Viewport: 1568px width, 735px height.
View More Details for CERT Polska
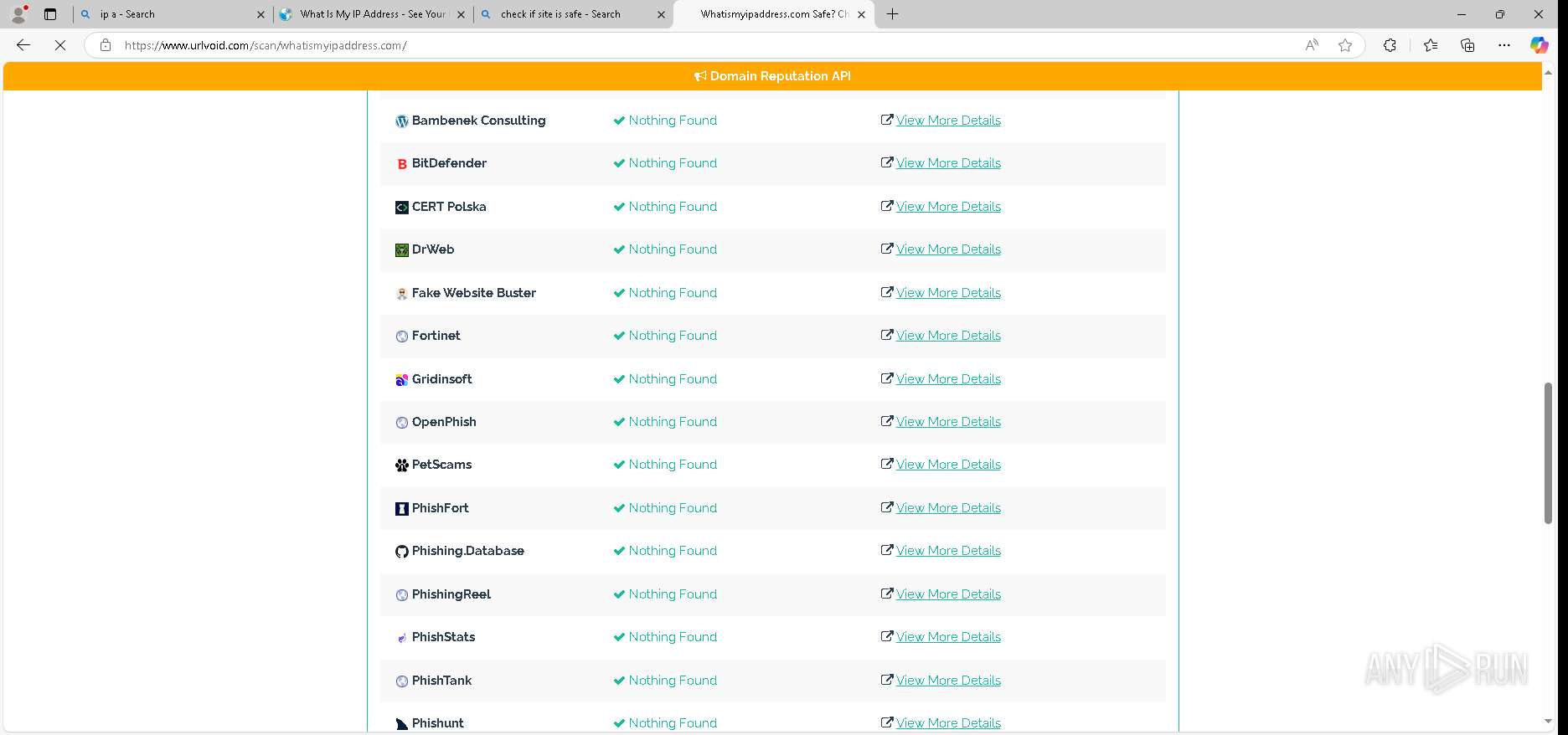tap(948, 207)
